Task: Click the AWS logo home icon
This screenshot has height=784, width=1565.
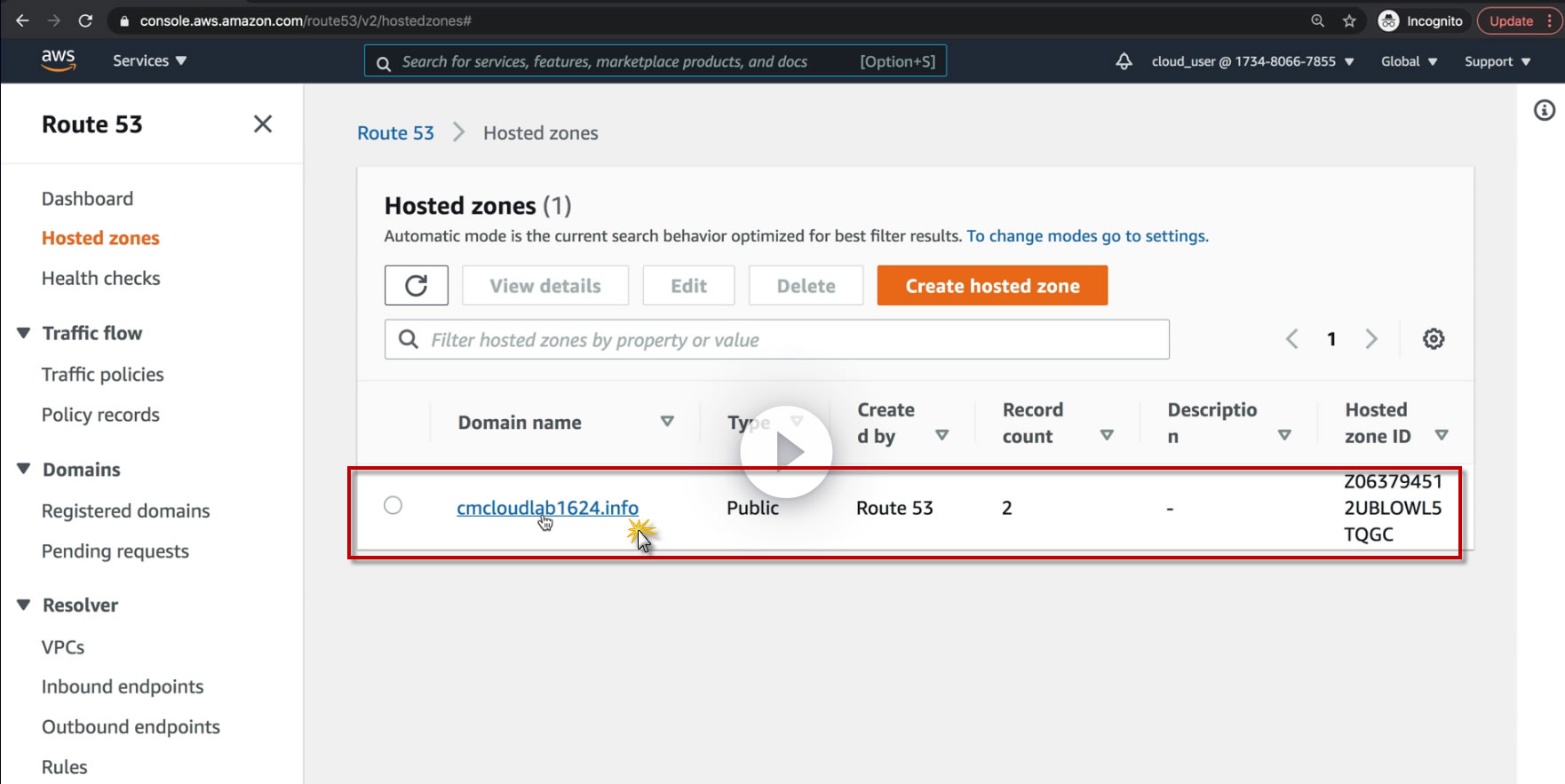Action: (58, 60)
